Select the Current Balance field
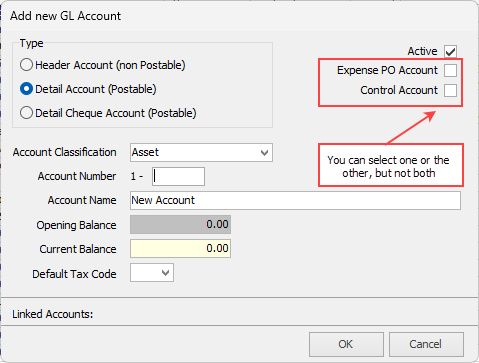Screen dimensions: 479x363 180,248
